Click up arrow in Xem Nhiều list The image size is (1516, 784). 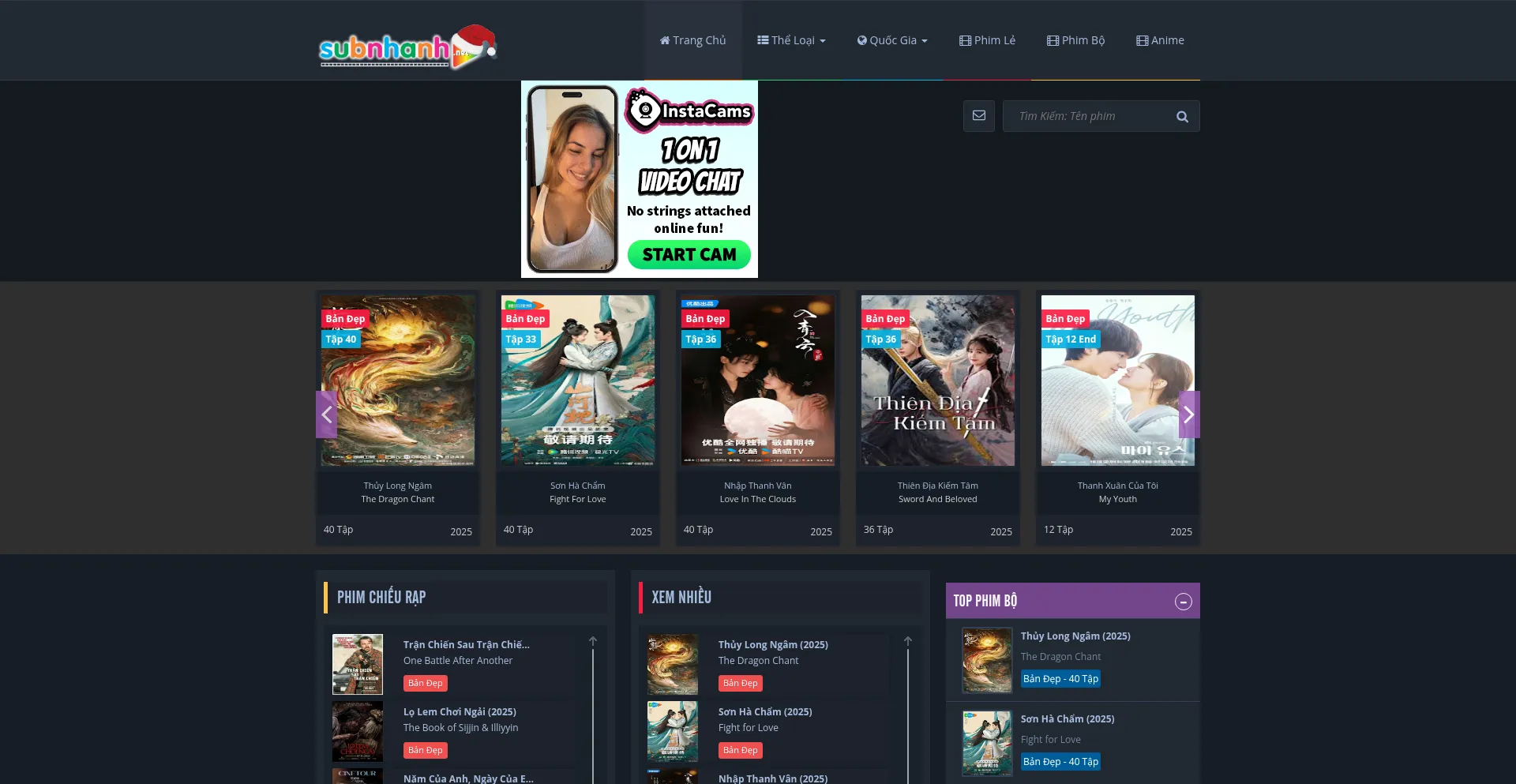click(x=908, y=641)
